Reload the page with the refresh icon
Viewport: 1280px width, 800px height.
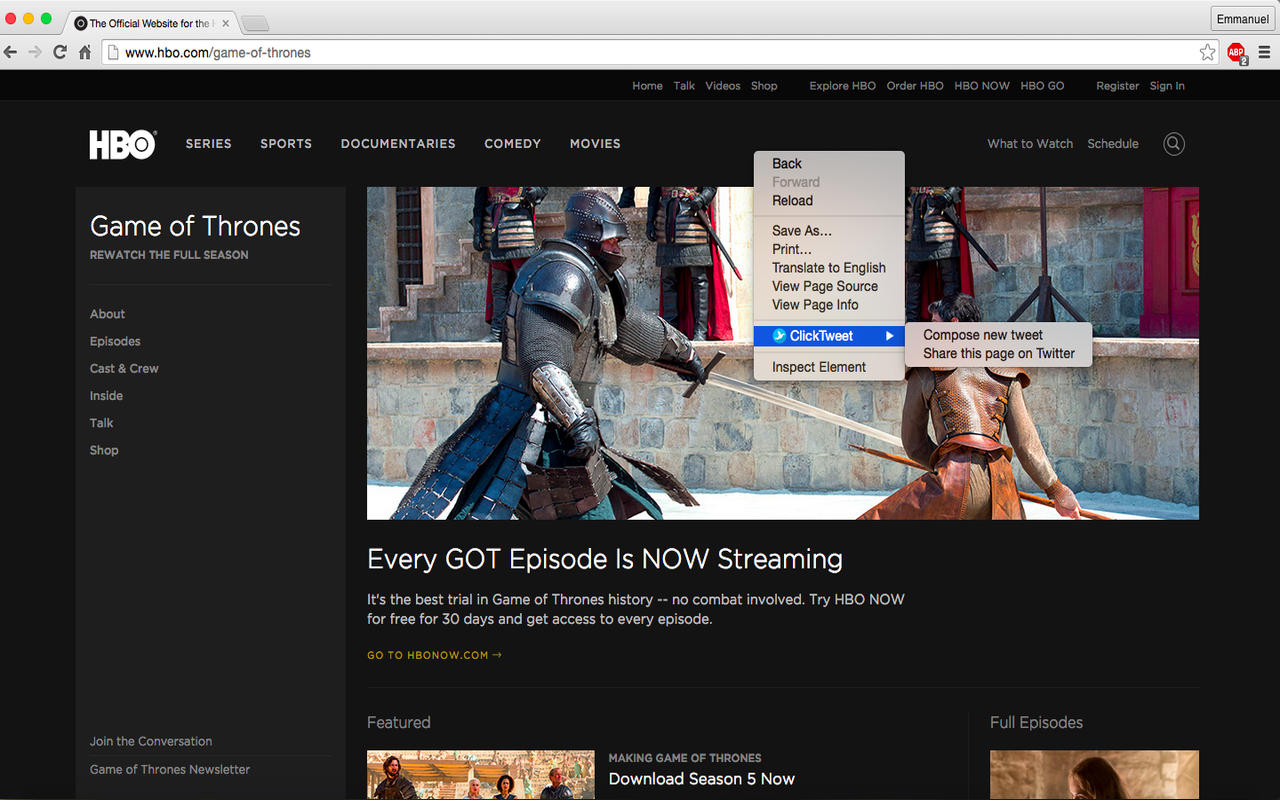click(x=60, y=52)
